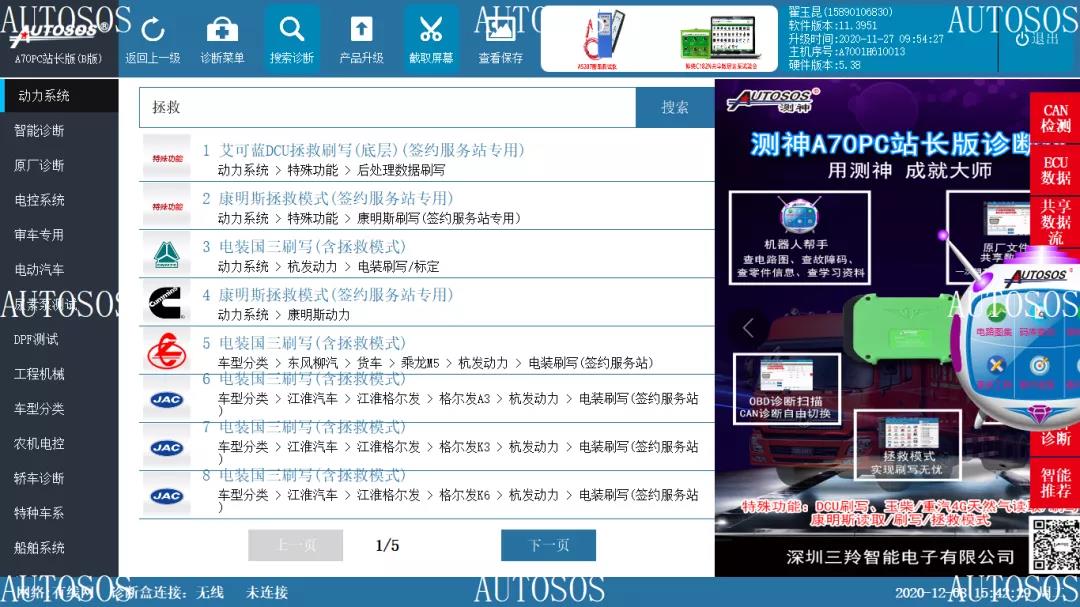The height and width of the screenshot is (607, 1080).
Task: Click the 搜索 search button
Action: click(x=674, y=107)
